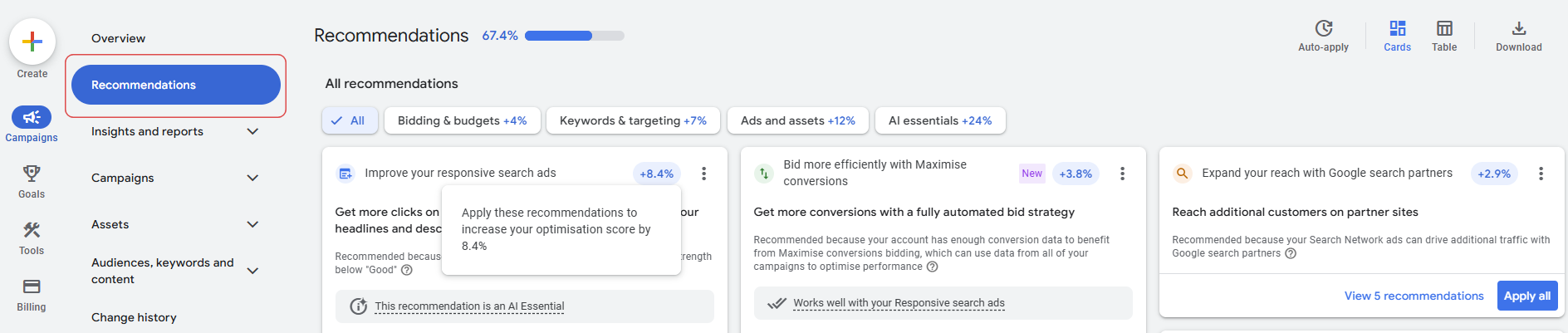Click View 5 recommendations link
This screenshot has height=333, width=1568.
[x=1414, y=296]
